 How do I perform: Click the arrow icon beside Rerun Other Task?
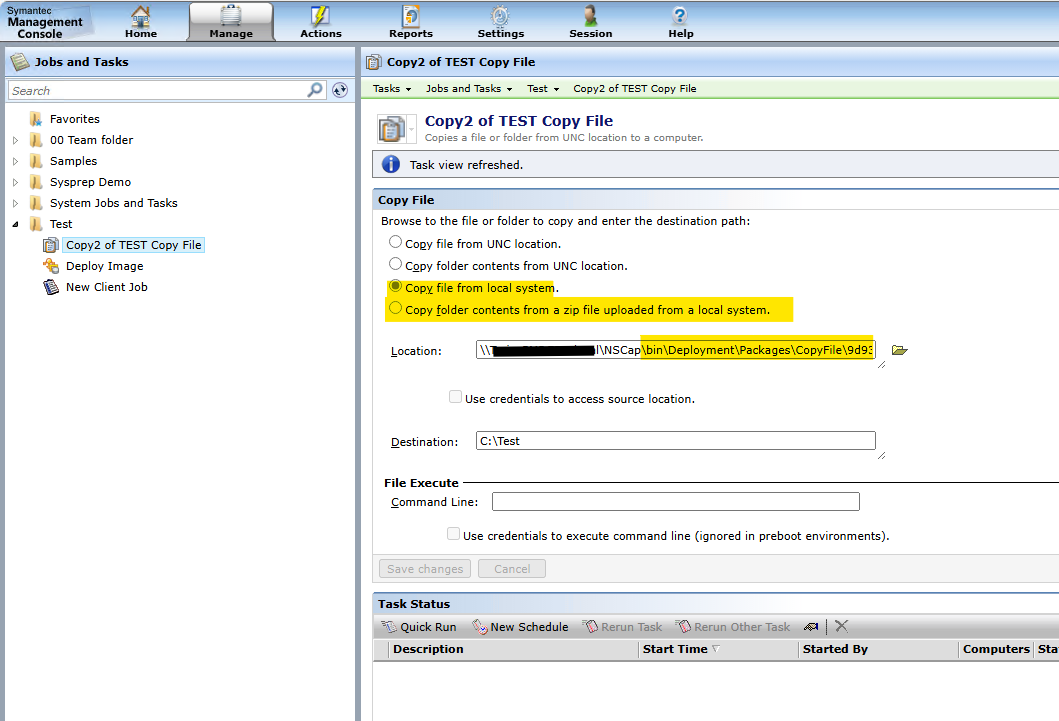[x=811, y=626]
